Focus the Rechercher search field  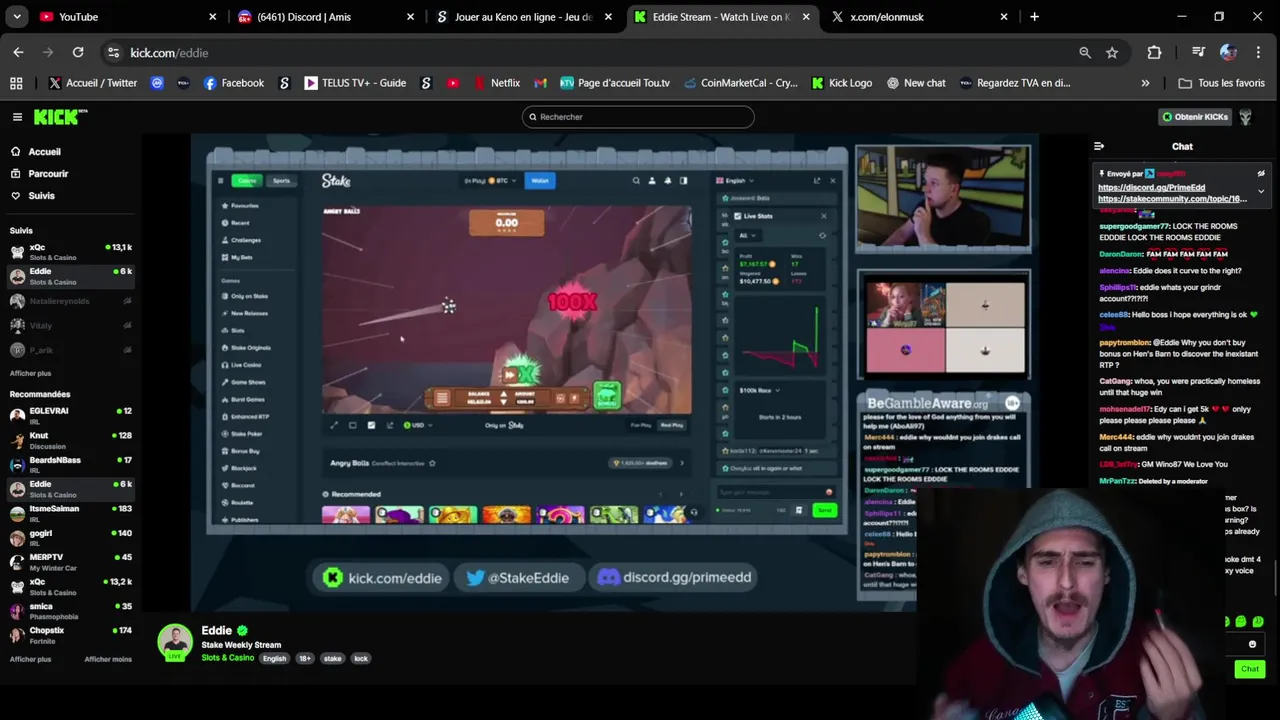coord(638,117)
